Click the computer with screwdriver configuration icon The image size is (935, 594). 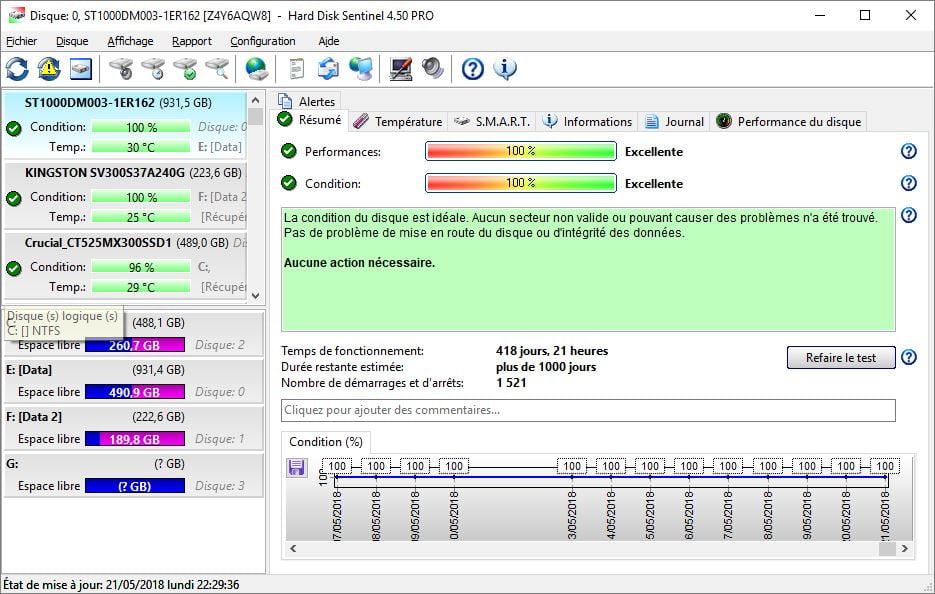[x=401, y=69]
